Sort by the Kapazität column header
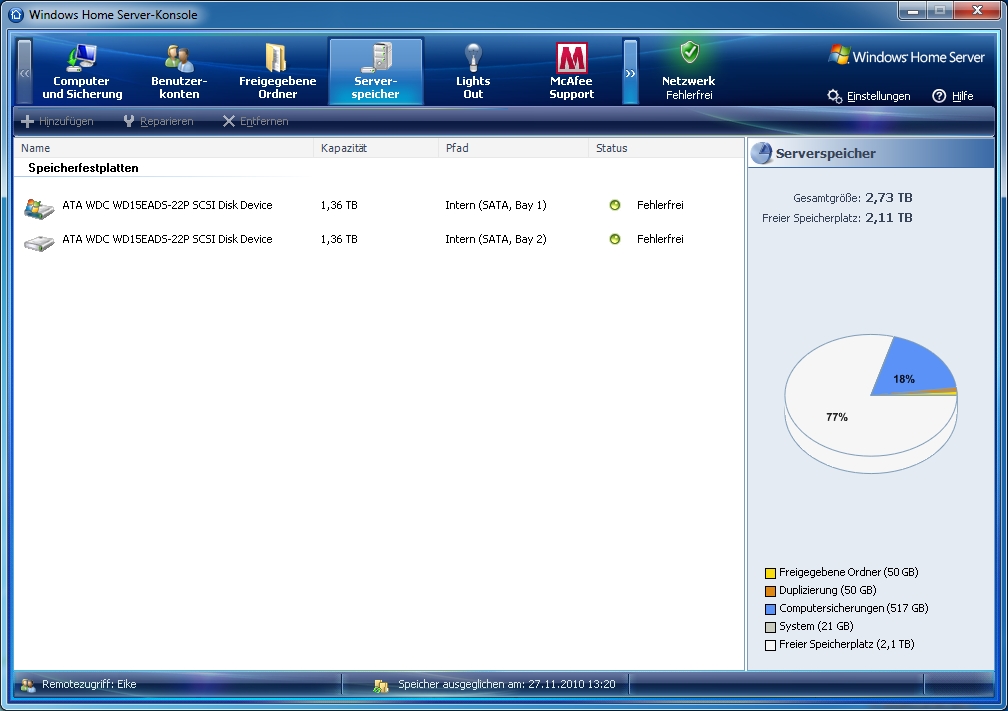Screen dimensions: 1008x711 pos(376,148)
